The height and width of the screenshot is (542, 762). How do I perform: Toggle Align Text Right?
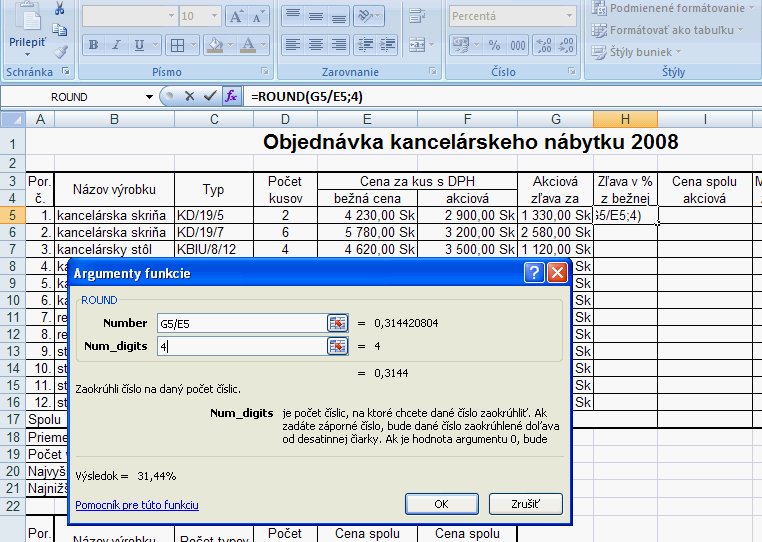339,45
